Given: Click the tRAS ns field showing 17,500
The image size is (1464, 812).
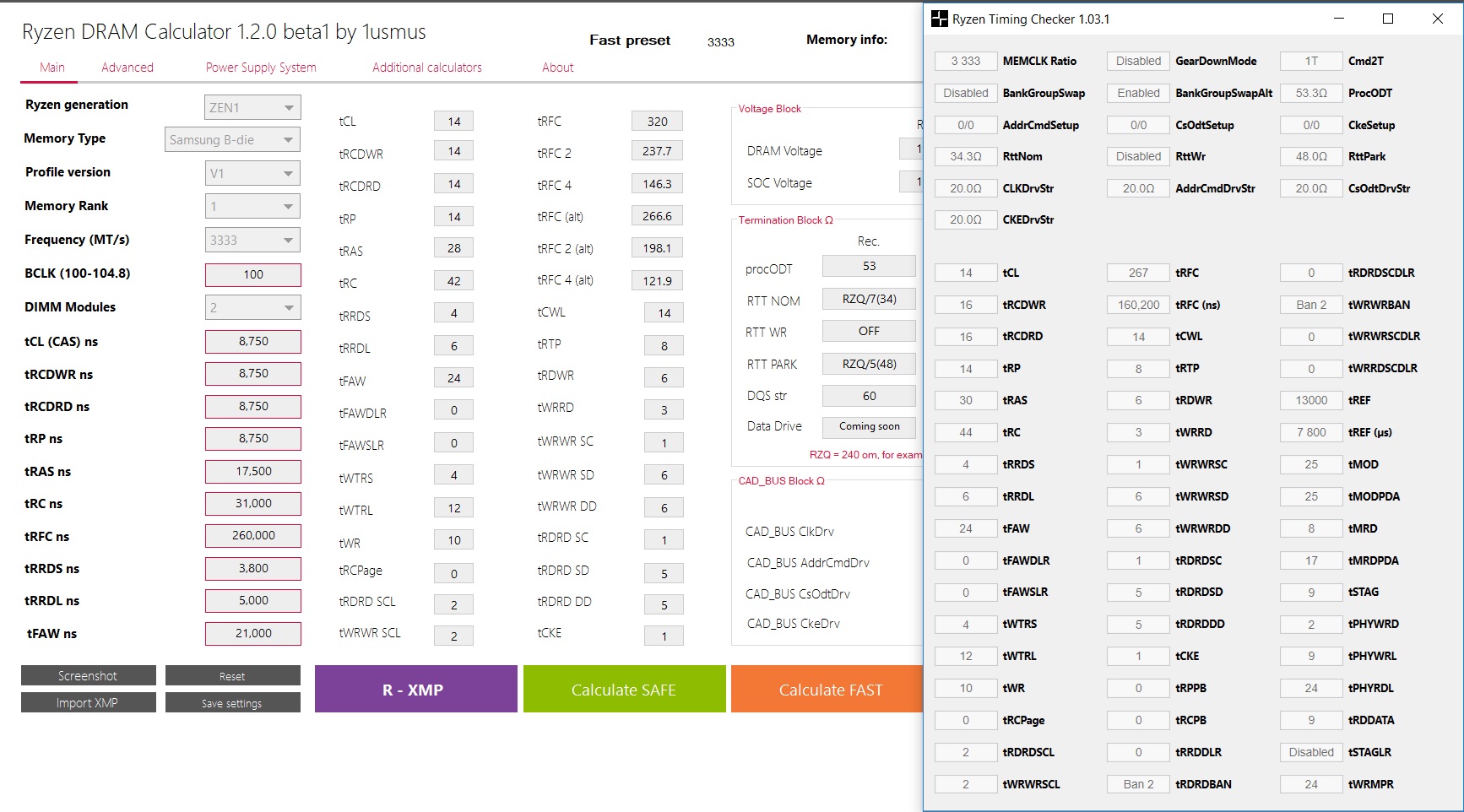Looking at the screenshot, I should 253,471.
